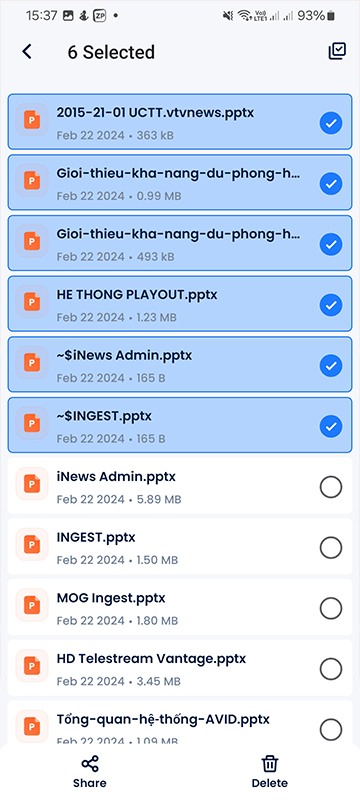Tap the Delete label

tap(269, 783)
